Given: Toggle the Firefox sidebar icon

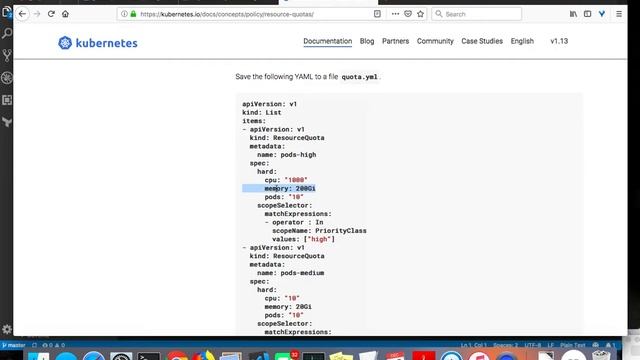Looking at the screenshot, I should (x=587, y=14).
